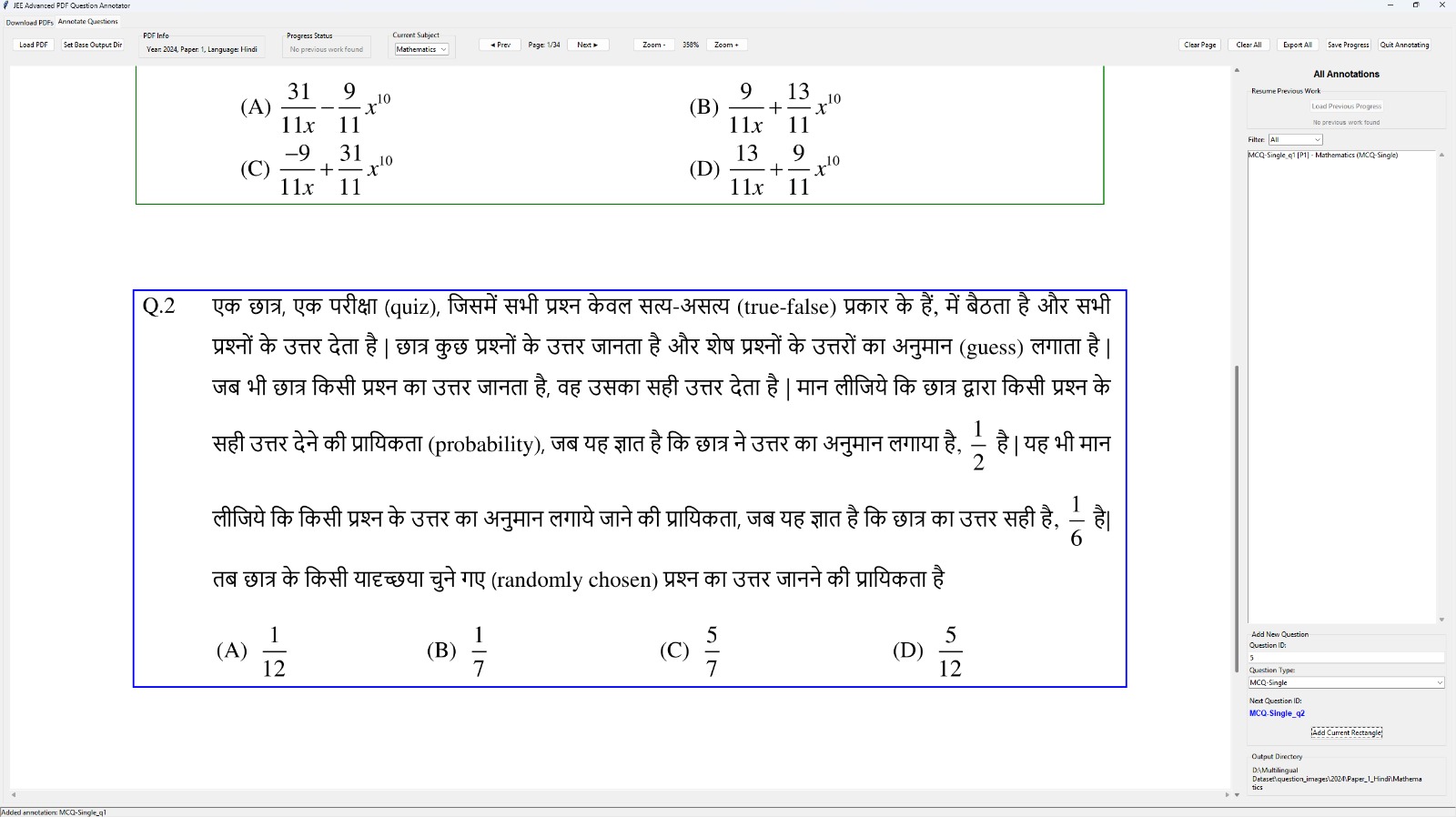Viewport: 1456px width, 817px height.
Task: Open the Current Subject dropdown
Action: (421, 49)
